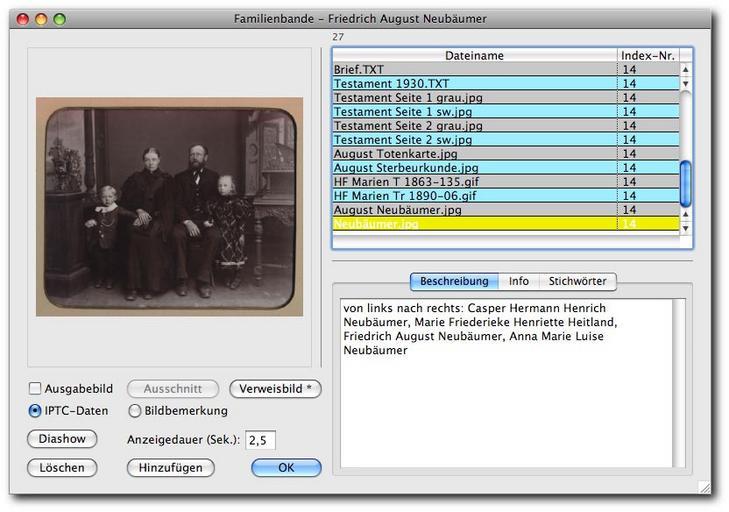Click the file list scrollbar thumb
The height and width of the screenshot is (512, 729).
685,184
